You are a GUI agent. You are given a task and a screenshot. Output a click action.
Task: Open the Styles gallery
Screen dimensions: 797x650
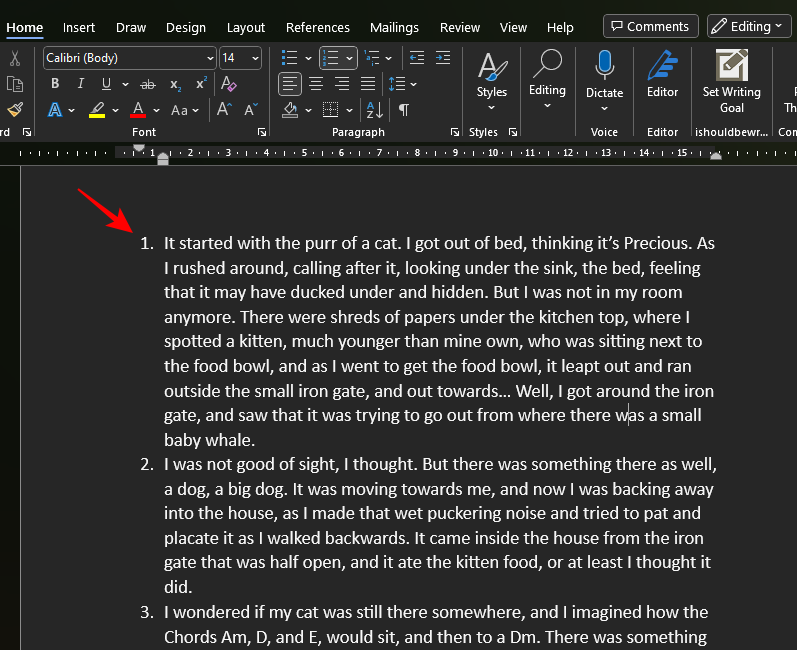492,81
